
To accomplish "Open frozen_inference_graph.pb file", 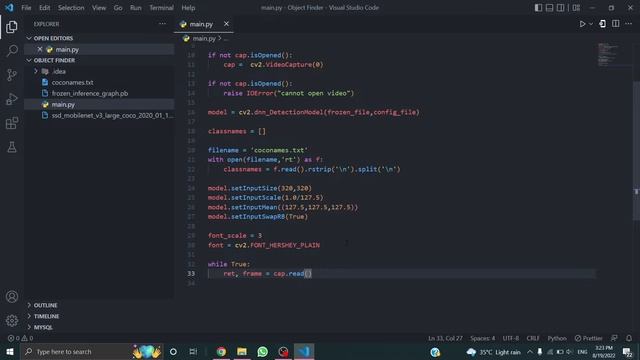I will pyautogui.click(x=90, y=93).
